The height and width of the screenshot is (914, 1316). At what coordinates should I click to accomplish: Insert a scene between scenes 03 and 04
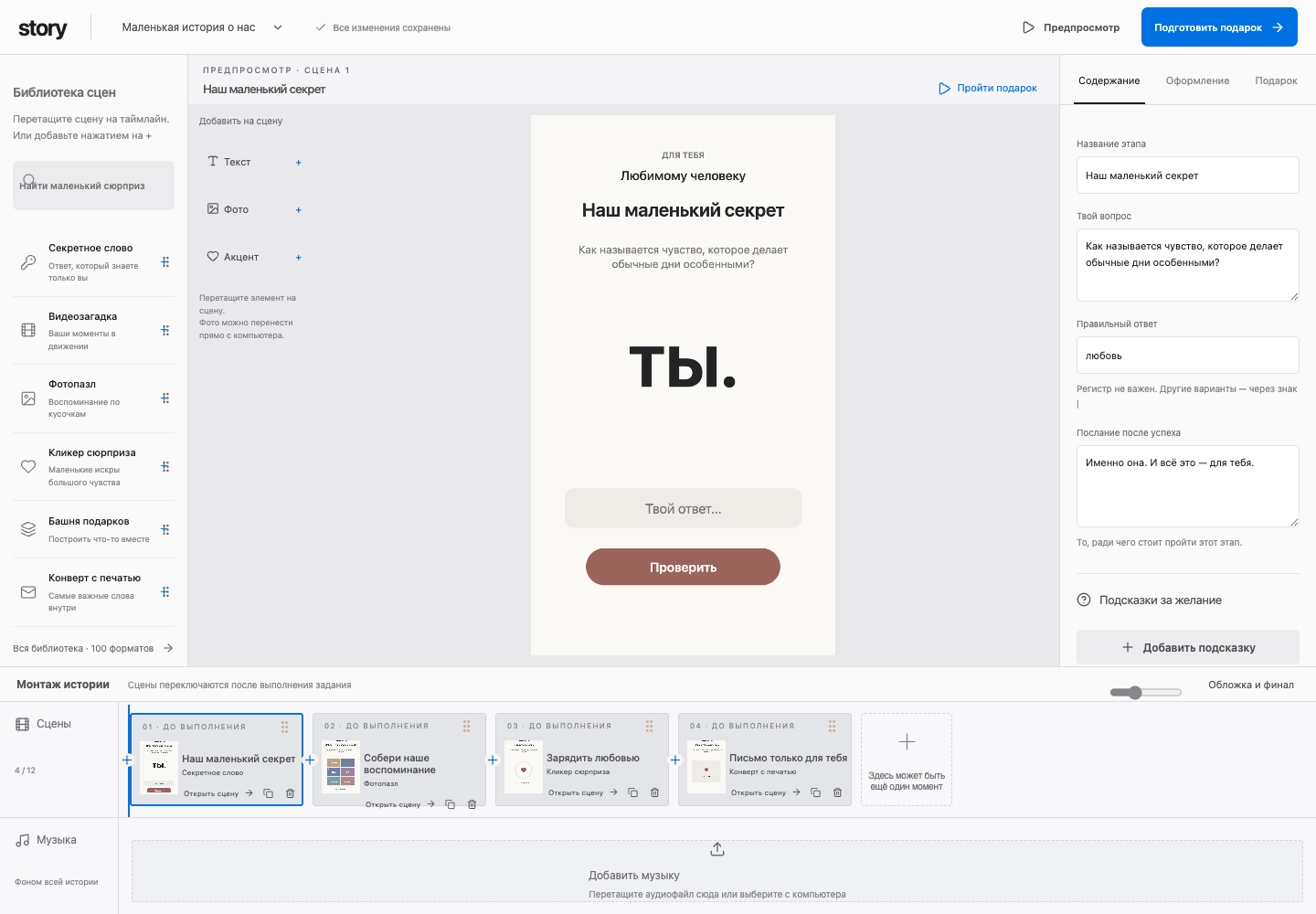[x=674, y=760]
